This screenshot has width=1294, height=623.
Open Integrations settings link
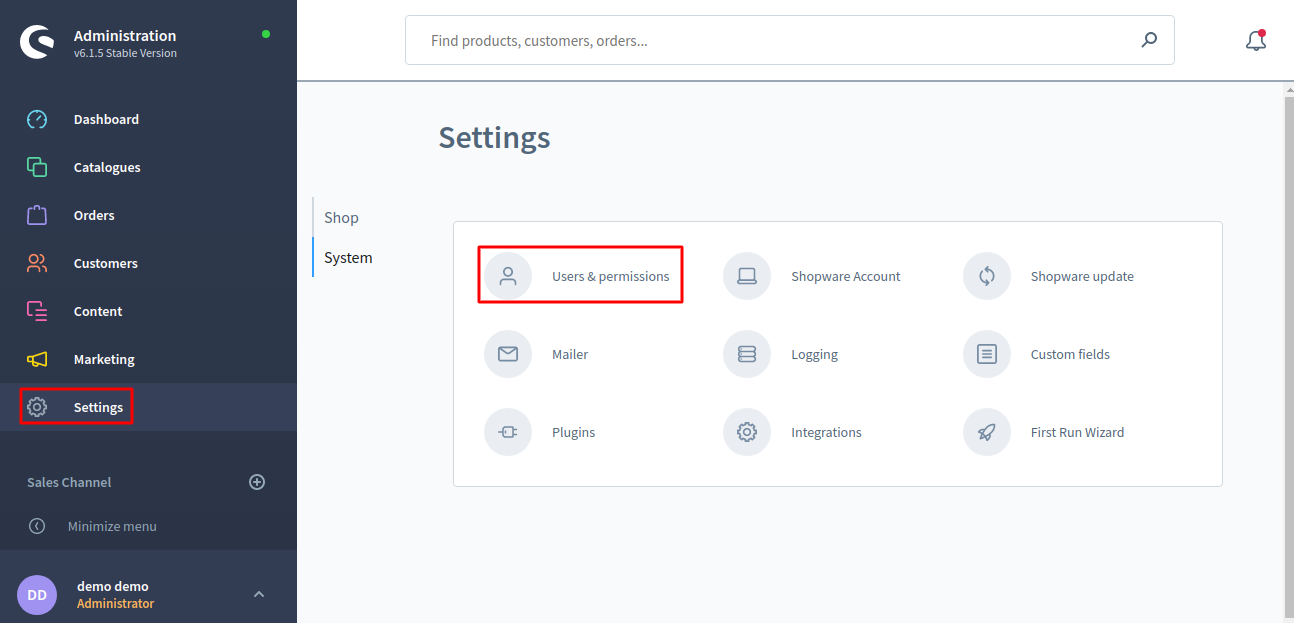826,432
